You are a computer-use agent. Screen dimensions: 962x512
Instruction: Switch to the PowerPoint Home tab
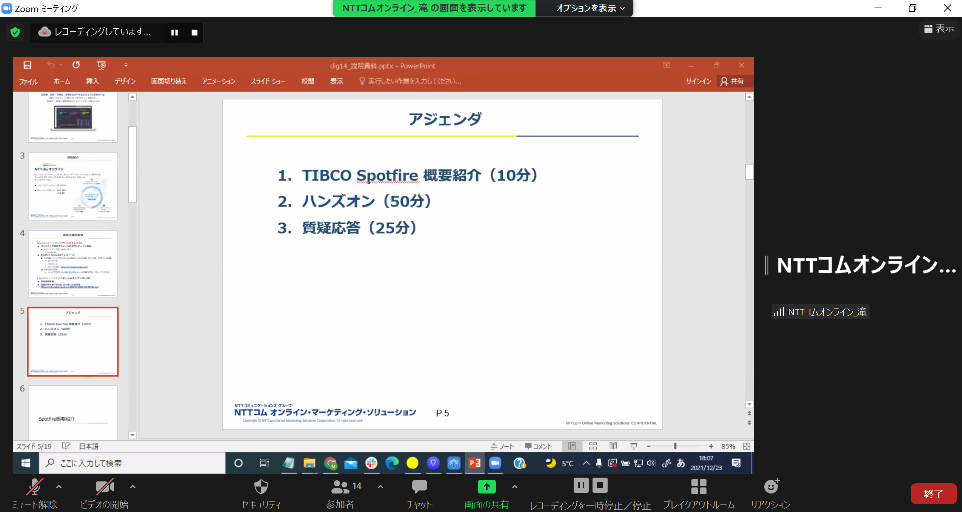(x=62, y=82)
